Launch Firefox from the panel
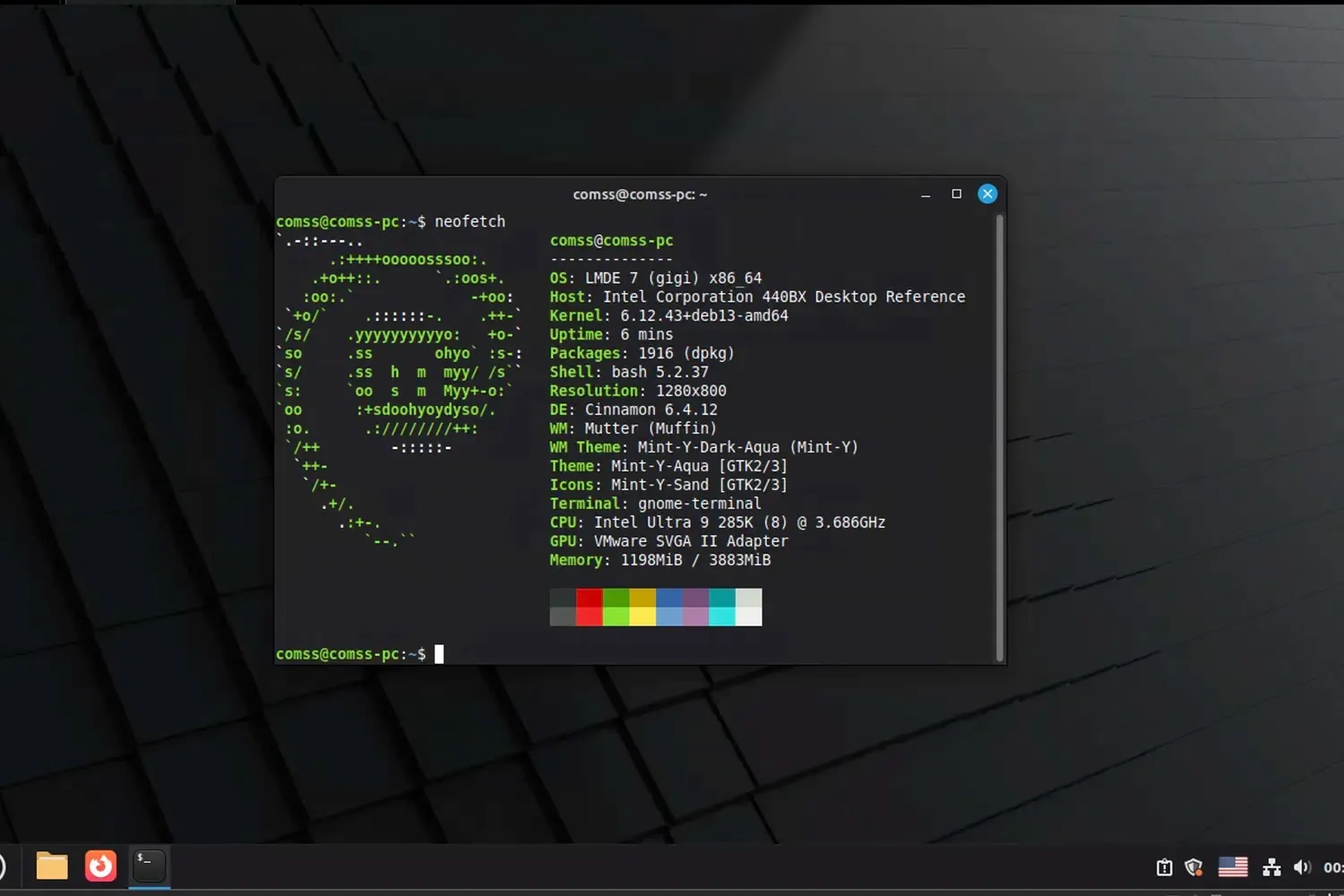Viewport: 1344px width, 896px height. click(100, 866)
